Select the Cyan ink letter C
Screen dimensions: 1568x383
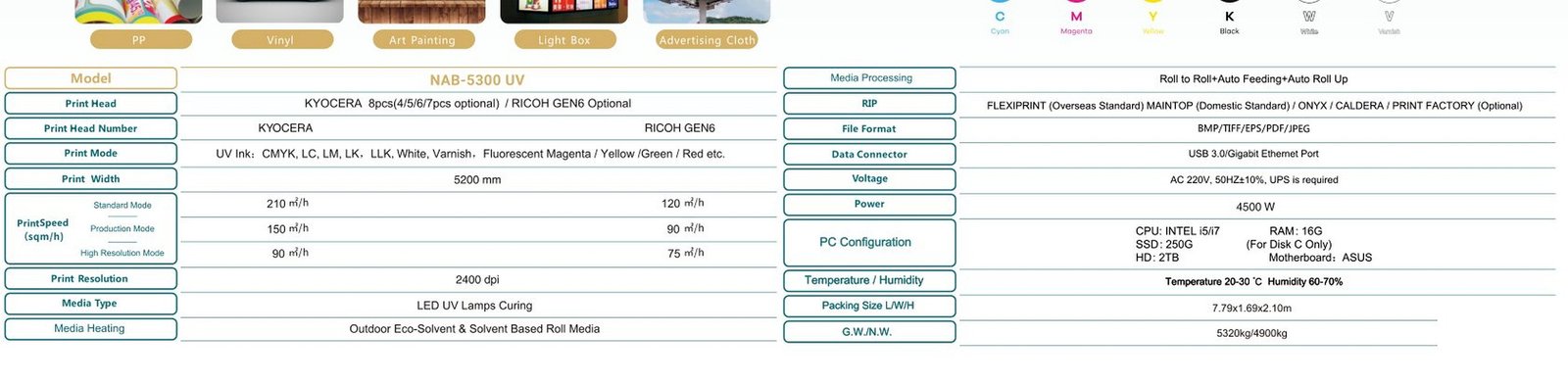(1000, 17)
